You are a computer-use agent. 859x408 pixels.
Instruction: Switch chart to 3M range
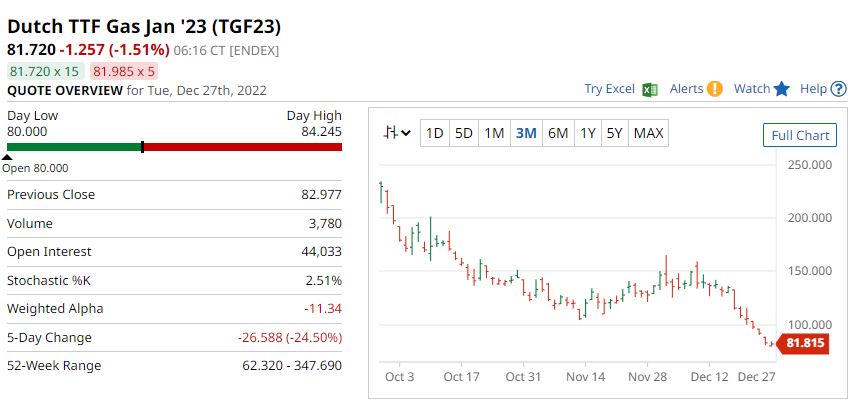(526, 133)
